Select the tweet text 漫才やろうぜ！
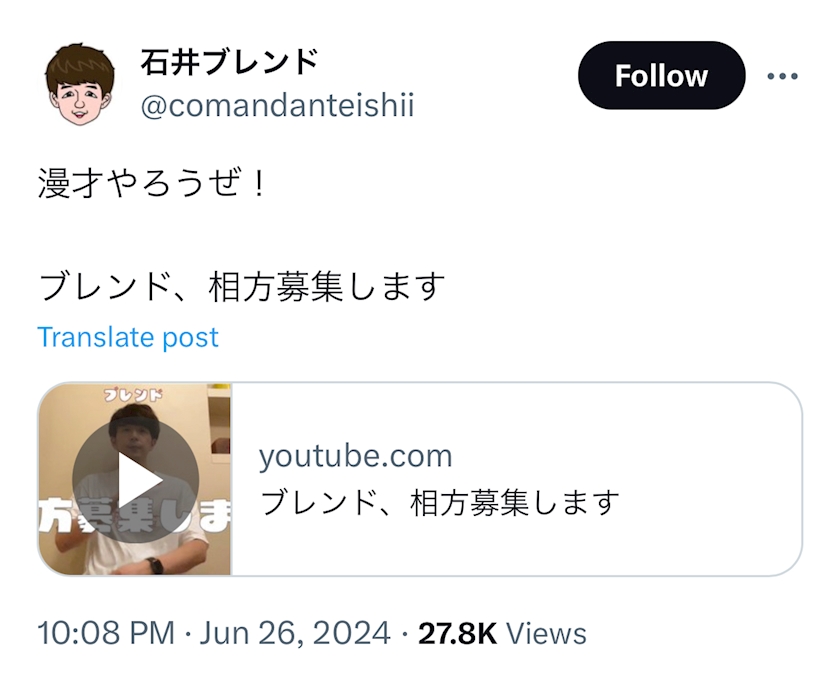The height and width of the screenshot is (682, 840). [x=153, y=185]
